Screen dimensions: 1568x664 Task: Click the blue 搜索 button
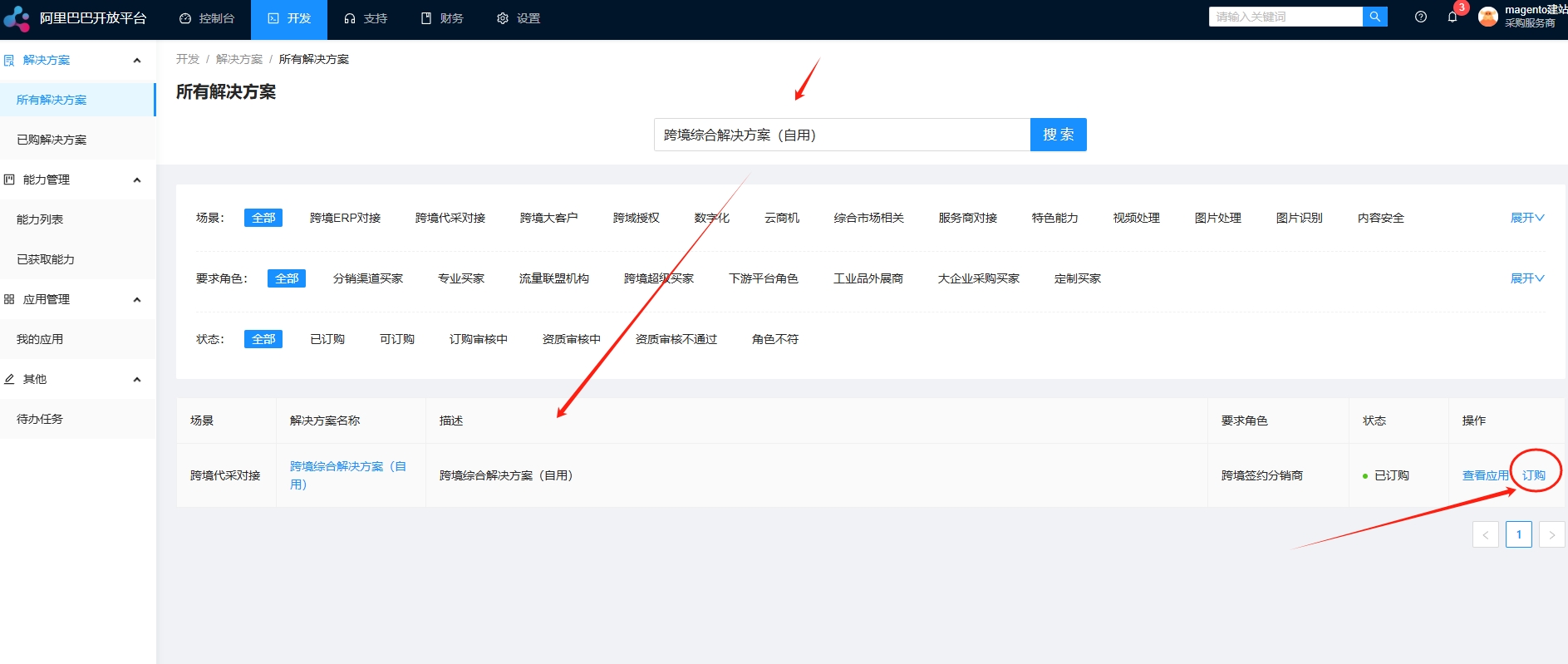click(x=1058, y=135)
